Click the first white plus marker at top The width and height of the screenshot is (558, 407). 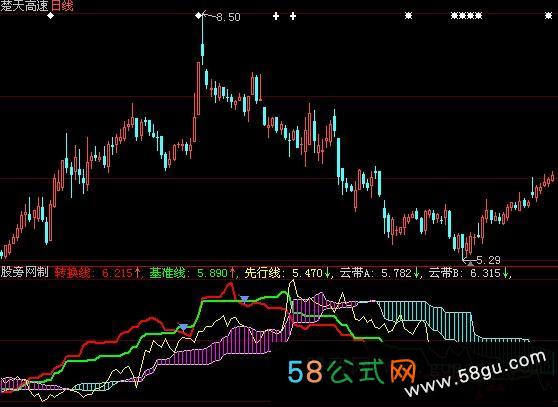(x=276, y=16)
